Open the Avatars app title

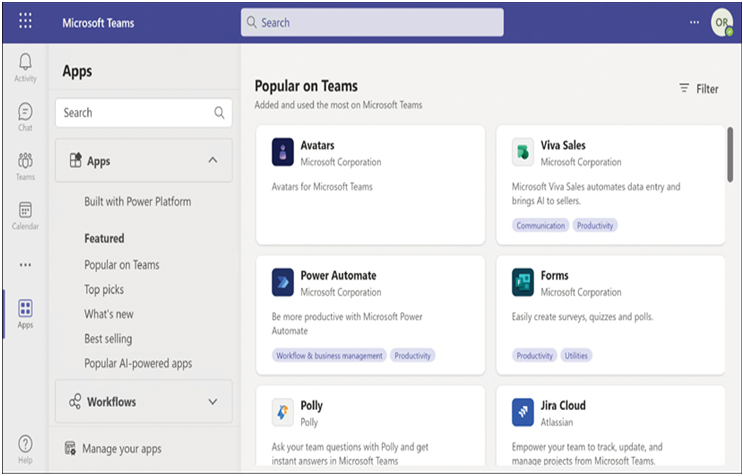point(317,145)
